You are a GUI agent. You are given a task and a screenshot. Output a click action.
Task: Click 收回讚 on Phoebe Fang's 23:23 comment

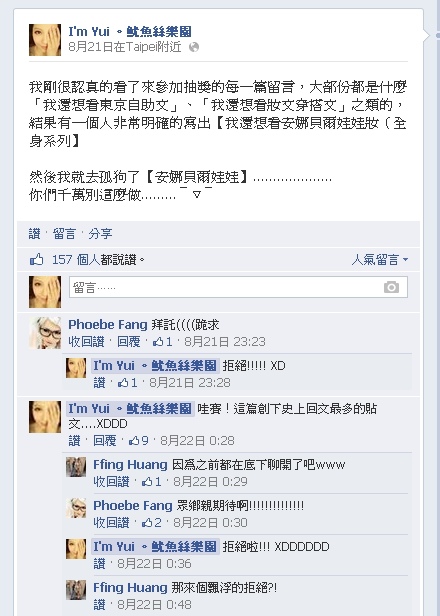point(86,341)
